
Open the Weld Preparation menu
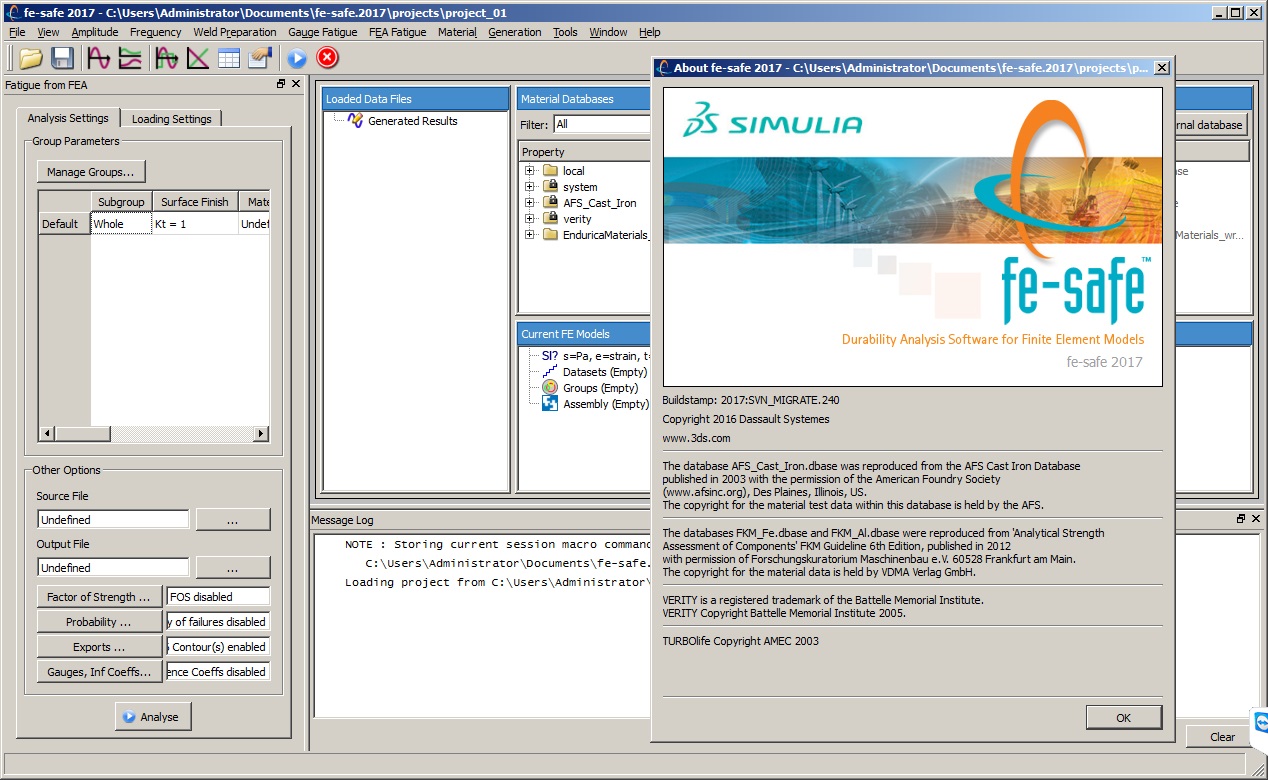click(x=235, y=32)
